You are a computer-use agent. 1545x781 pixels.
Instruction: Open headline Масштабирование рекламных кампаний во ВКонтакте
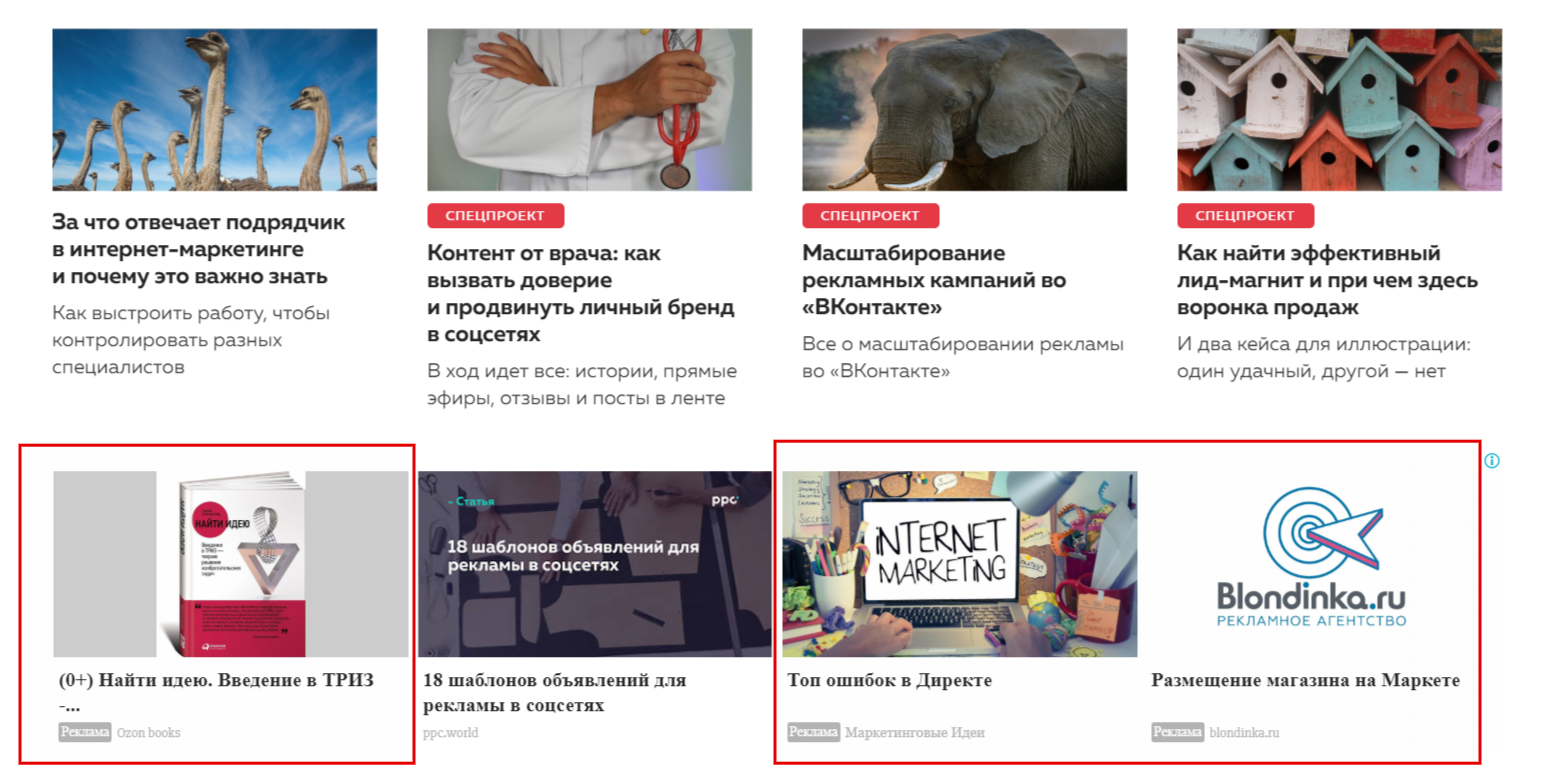[x=934, y=280]
